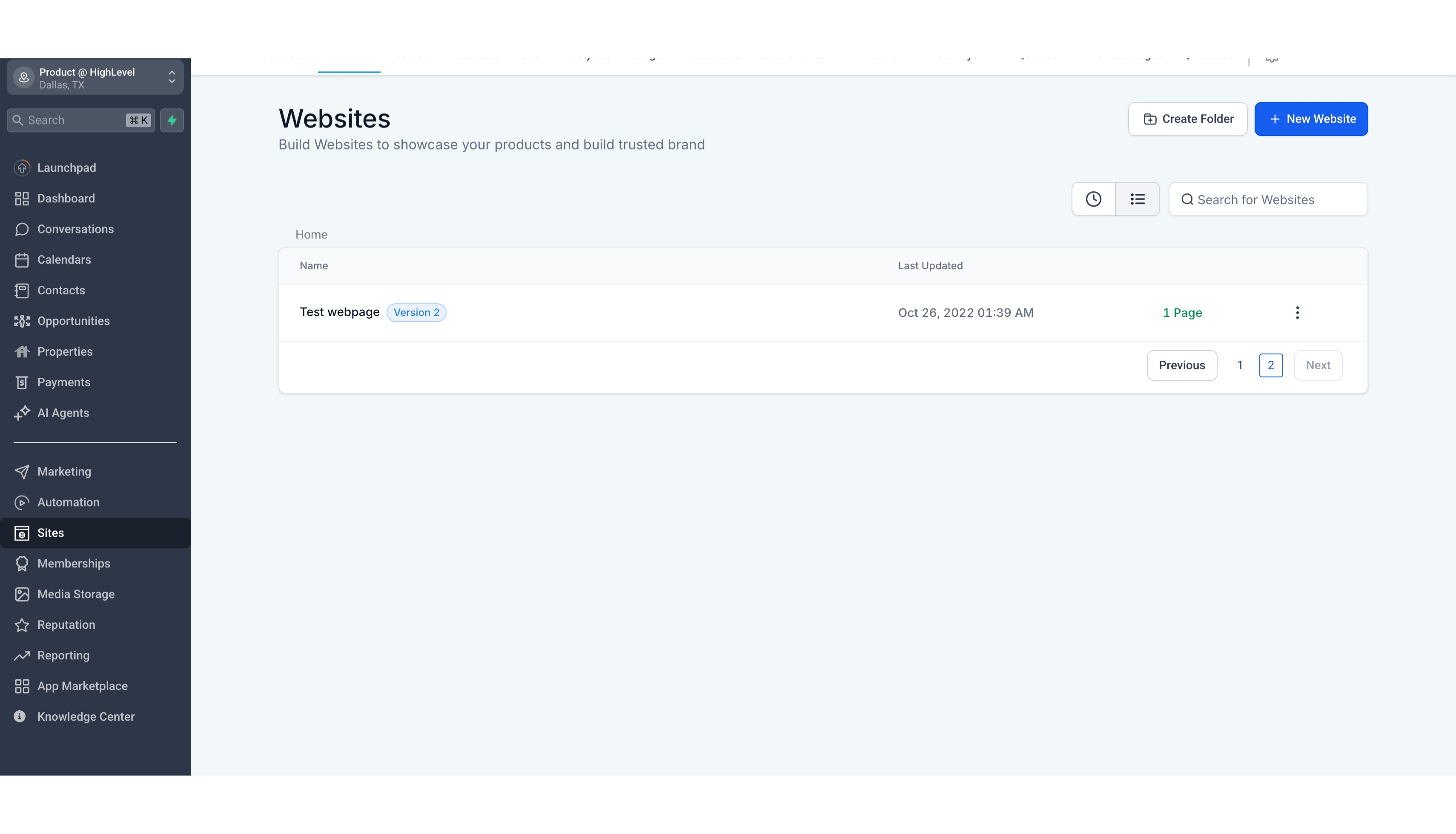The image size is (1456, 834).
Task: Click the Create Folder button
Action: point(1188,119)
